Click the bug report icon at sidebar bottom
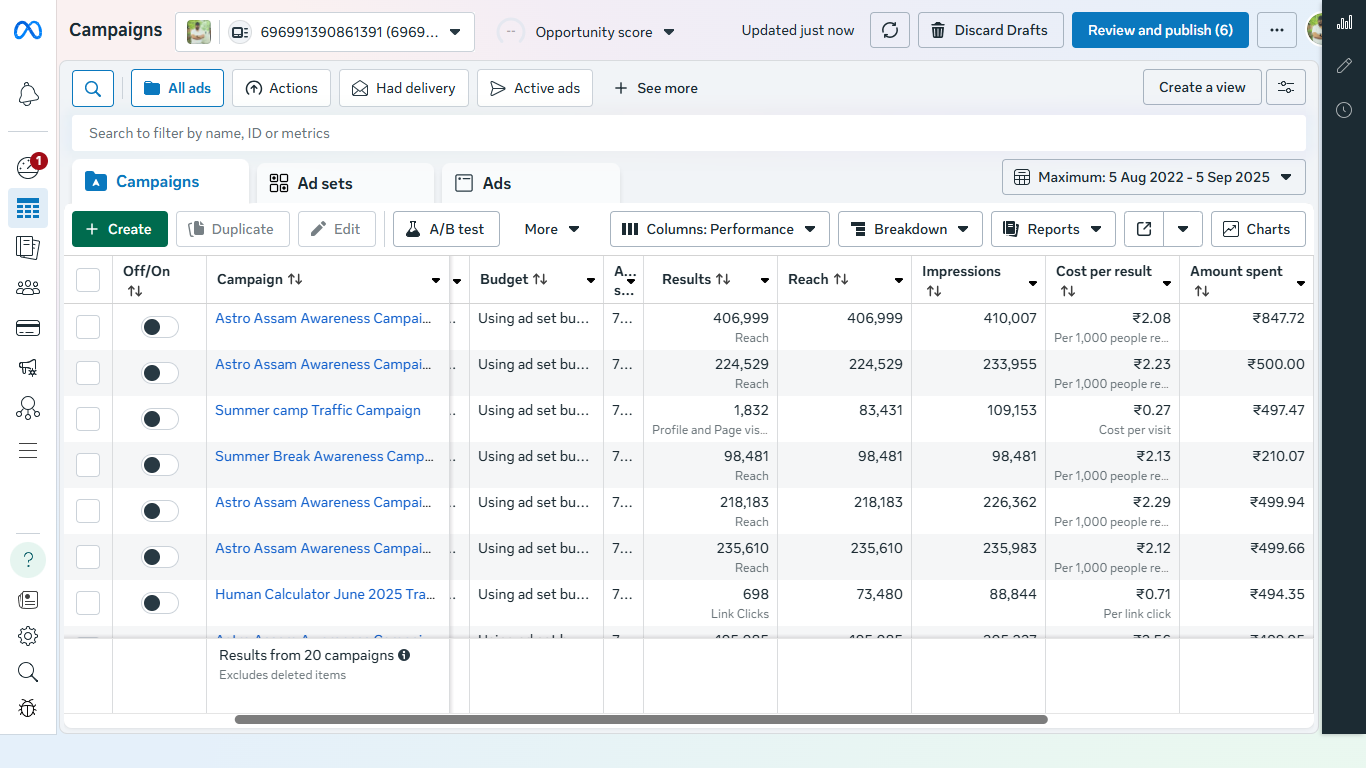 click(27, 709)
